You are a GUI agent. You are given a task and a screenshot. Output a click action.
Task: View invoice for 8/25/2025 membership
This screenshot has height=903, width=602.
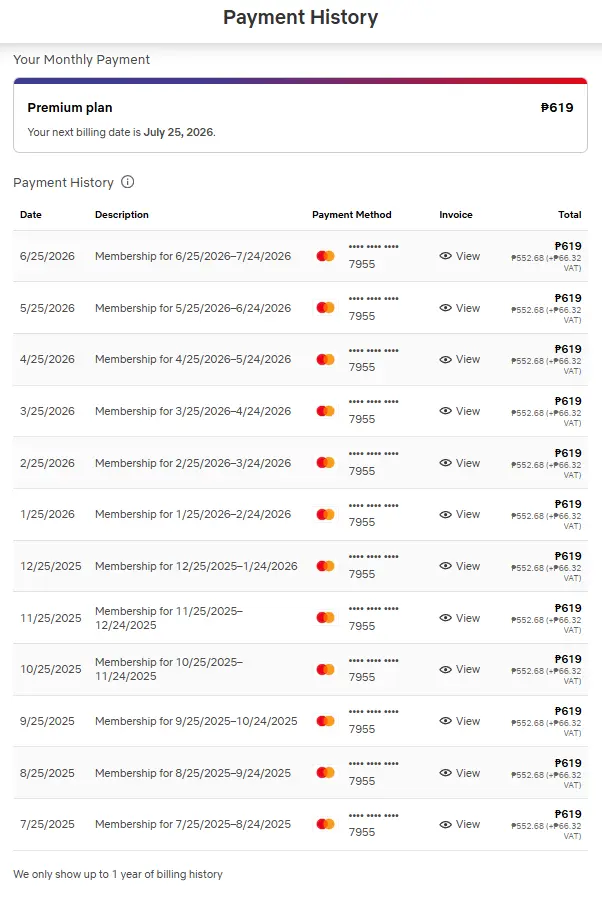point(460,773)
